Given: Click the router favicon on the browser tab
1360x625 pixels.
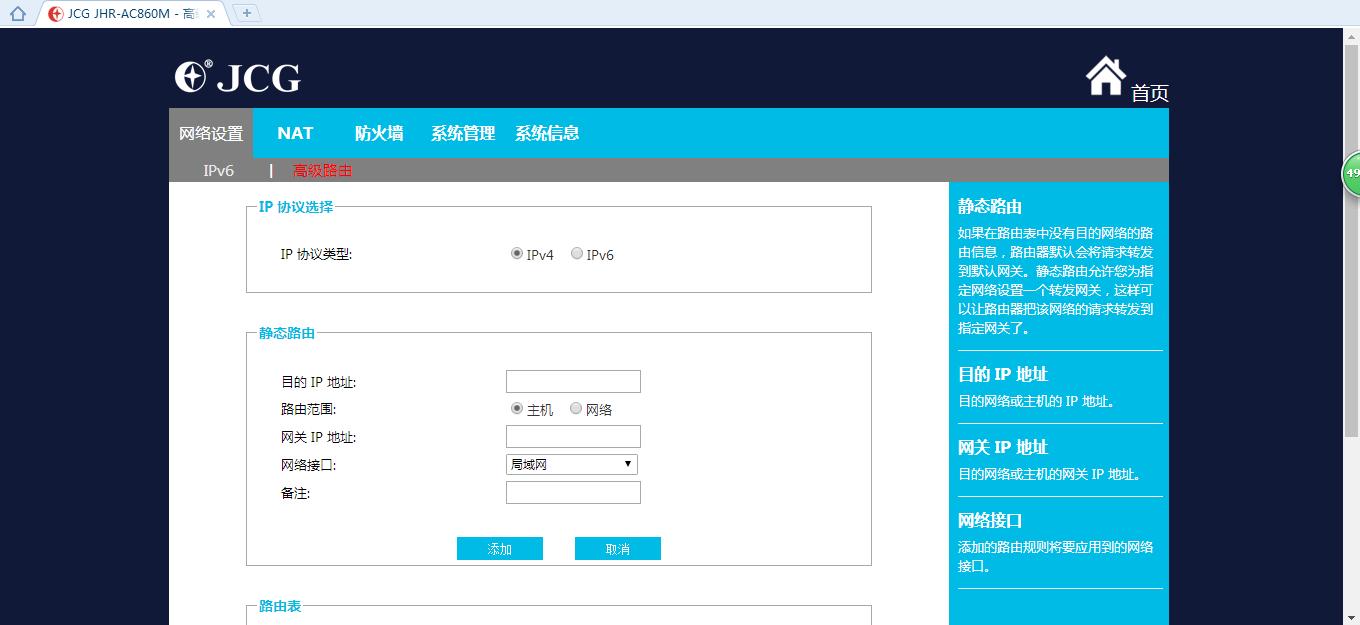Looking at the screenshot, I should [54, 13].
